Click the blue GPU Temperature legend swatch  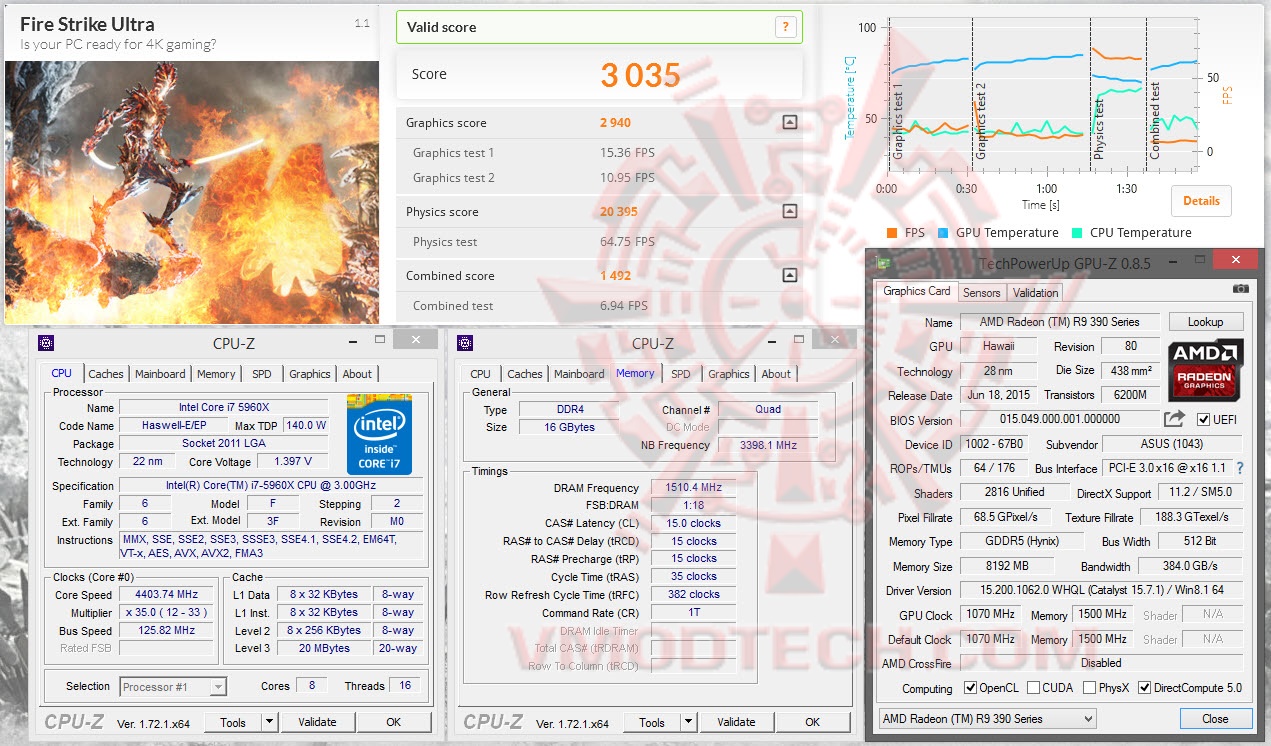tap(944, 233)
